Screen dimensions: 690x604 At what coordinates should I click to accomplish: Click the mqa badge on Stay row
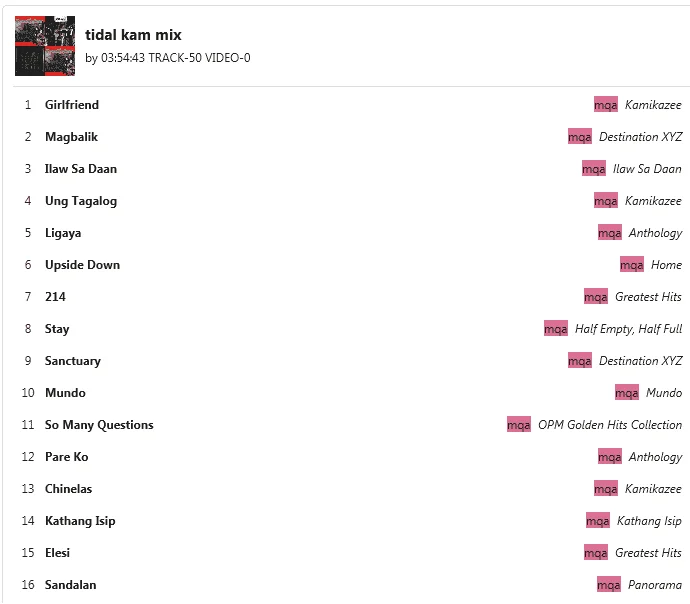click(556, 329)
